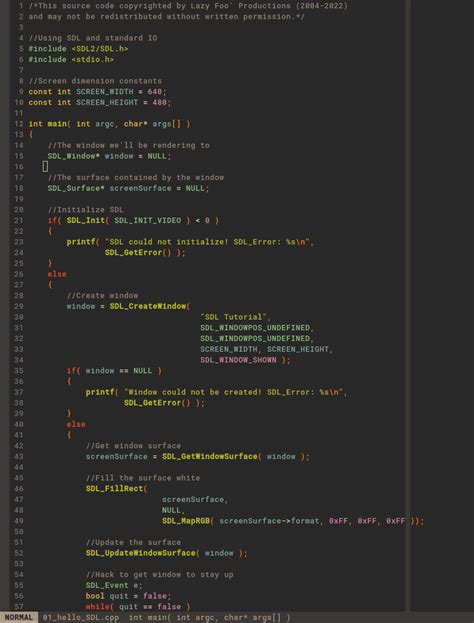The height and width of the screenshot is (623, 474).
Task: Click SDL_FillRect call on line 46
Action: click(116, 488)
